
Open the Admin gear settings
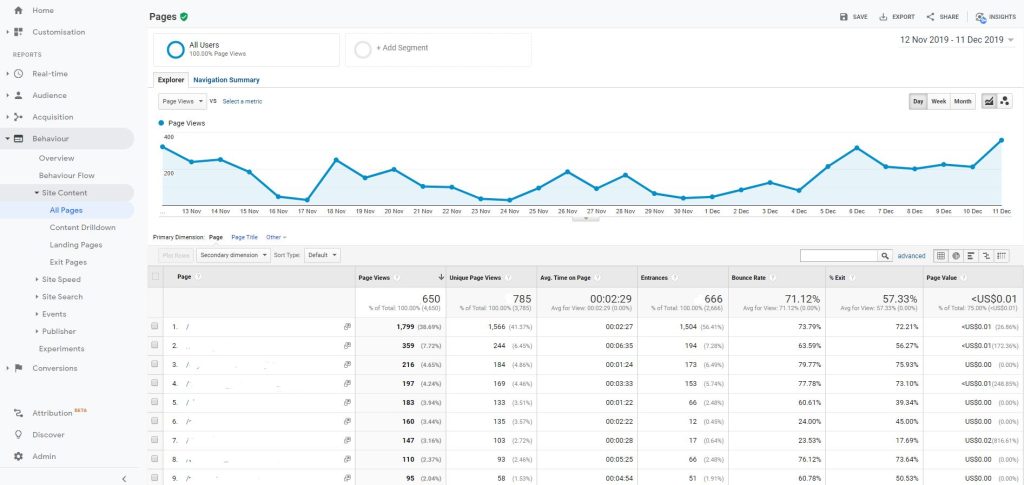[18, 456]
